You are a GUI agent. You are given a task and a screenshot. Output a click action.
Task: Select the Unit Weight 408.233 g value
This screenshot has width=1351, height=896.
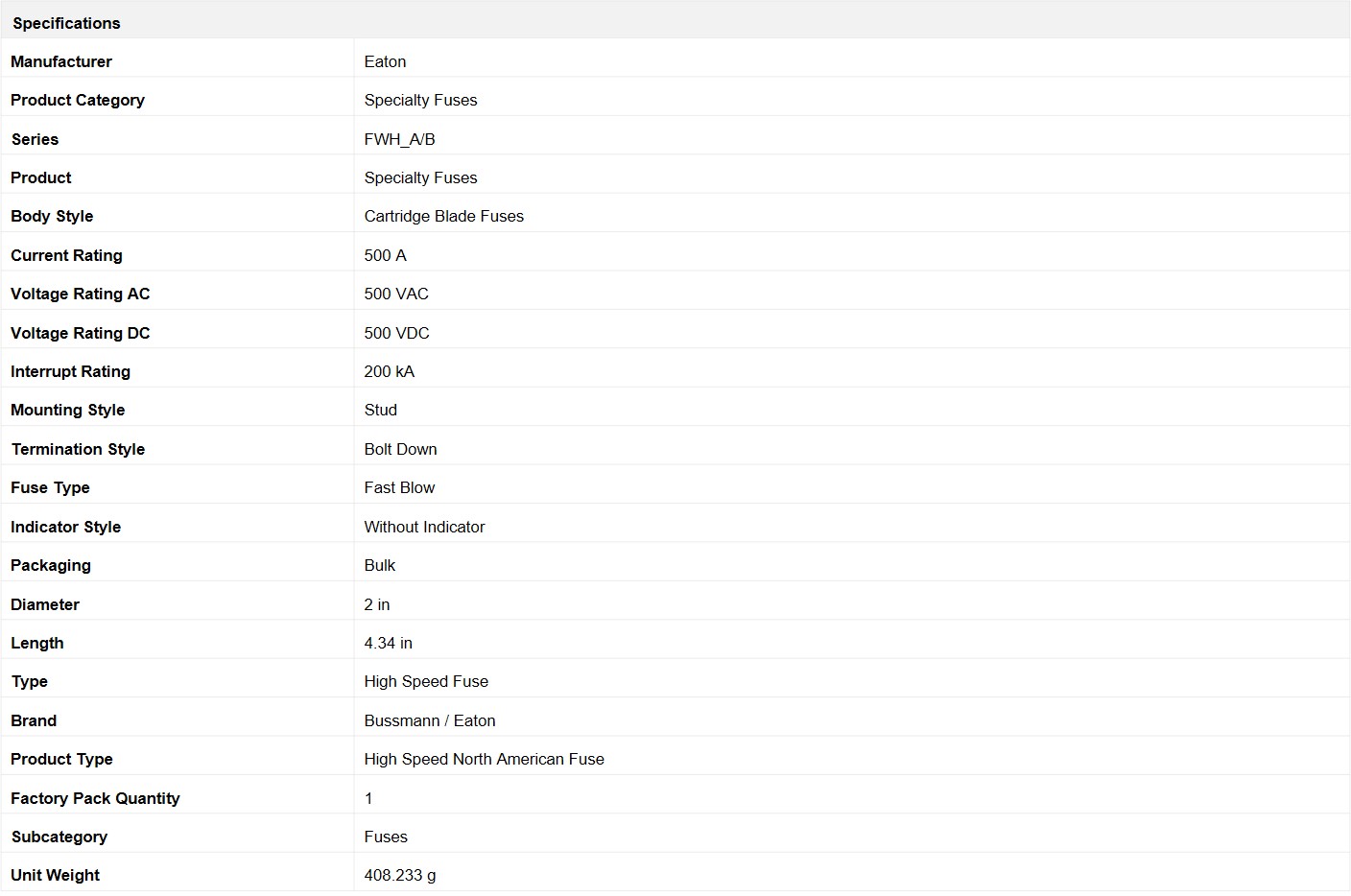coord(399,875)
